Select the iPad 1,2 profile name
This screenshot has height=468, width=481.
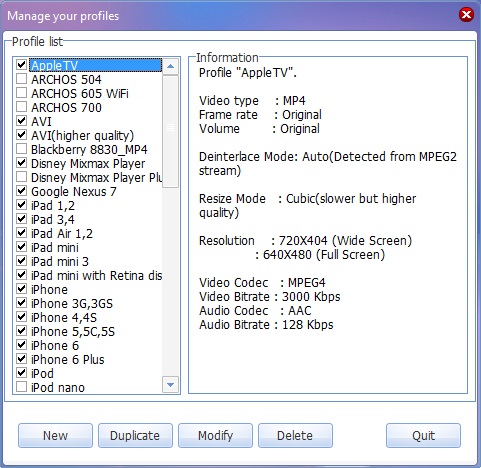(x=53, y=205)
